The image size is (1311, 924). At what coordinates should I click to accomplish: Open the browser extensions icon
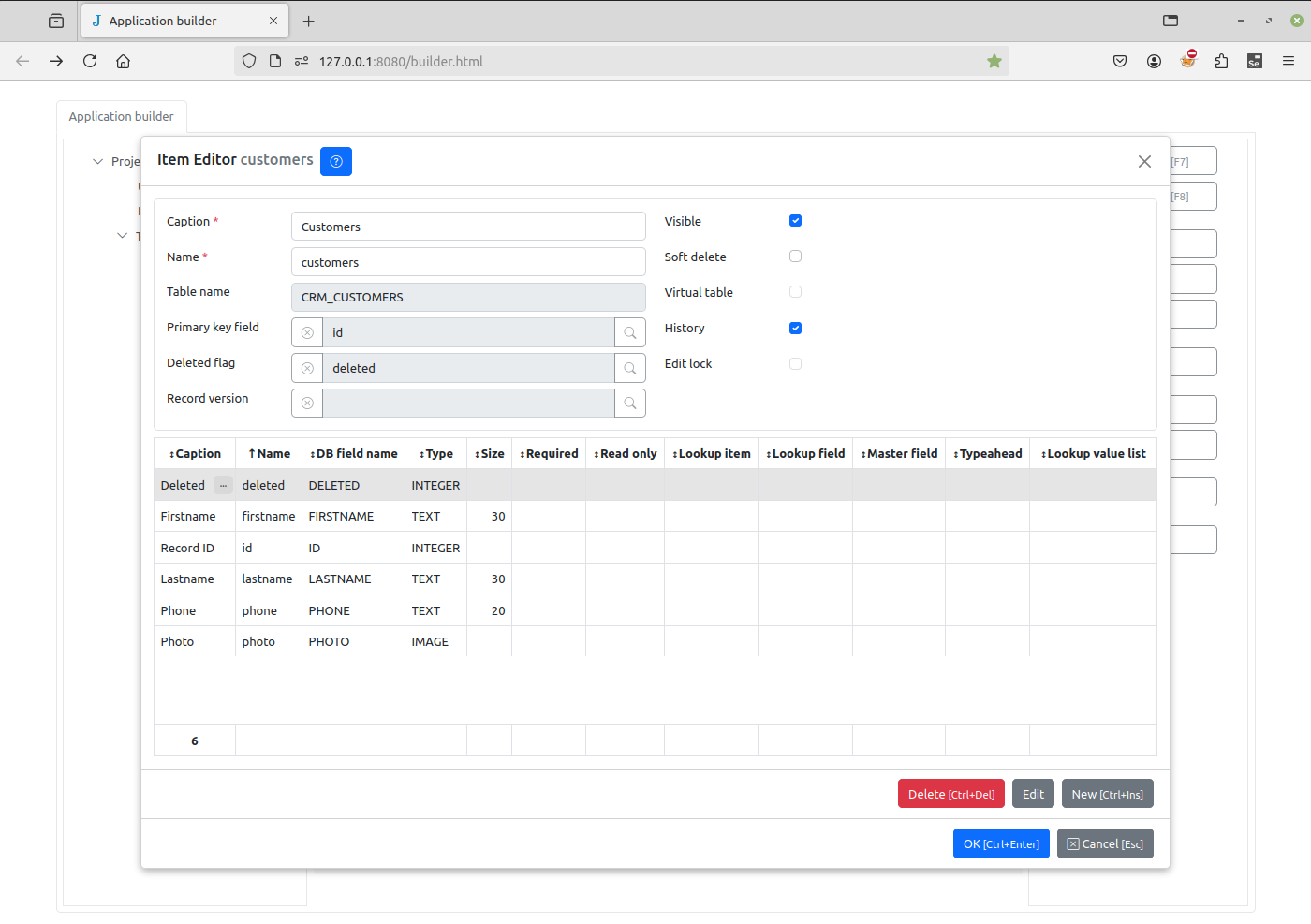(x=1221, y=62)
